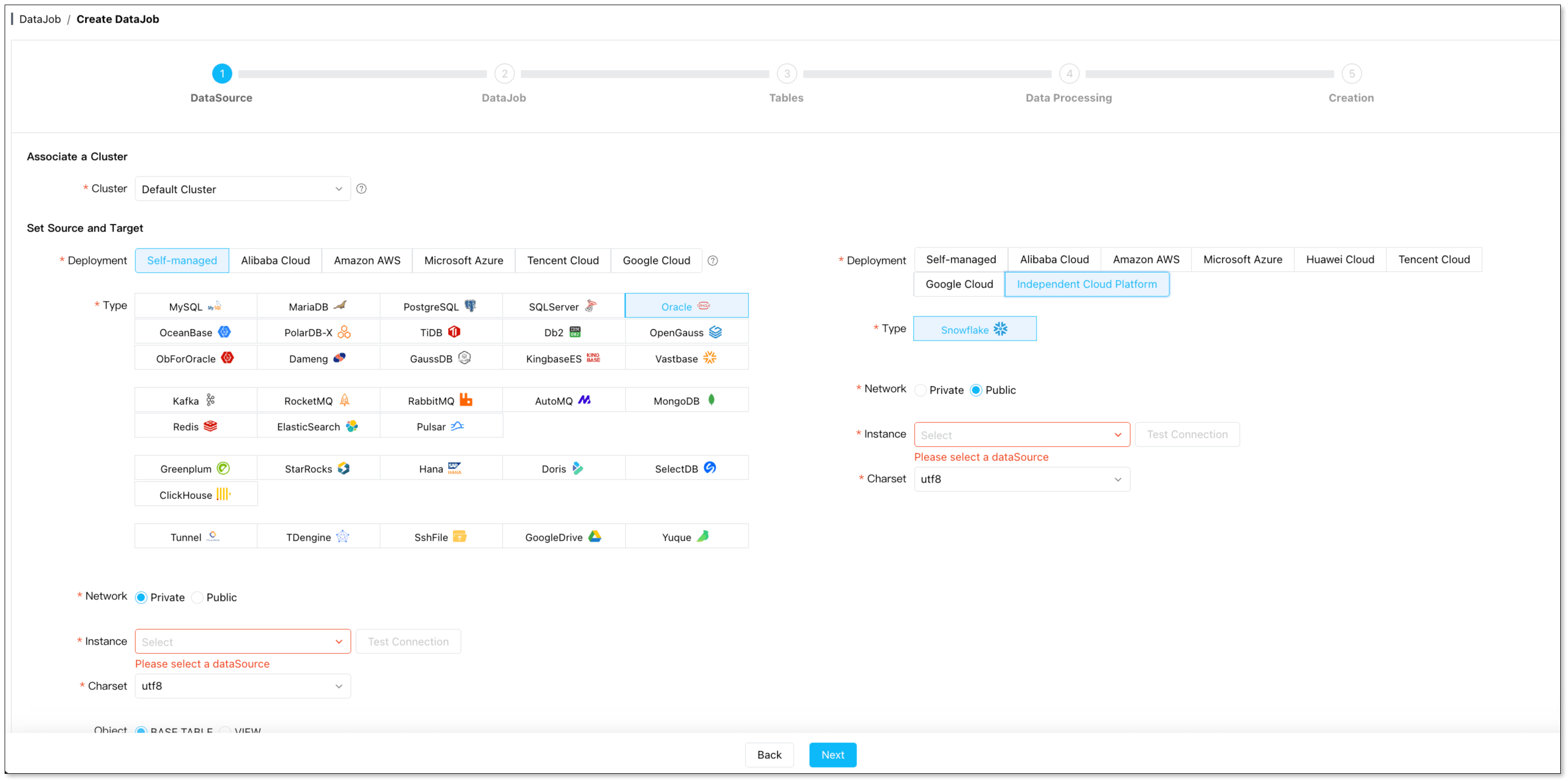Open source Charset utf8 dropdown
Image resolution: width=1568 pixels, height=781 pixels.
[x=242, y=686]
